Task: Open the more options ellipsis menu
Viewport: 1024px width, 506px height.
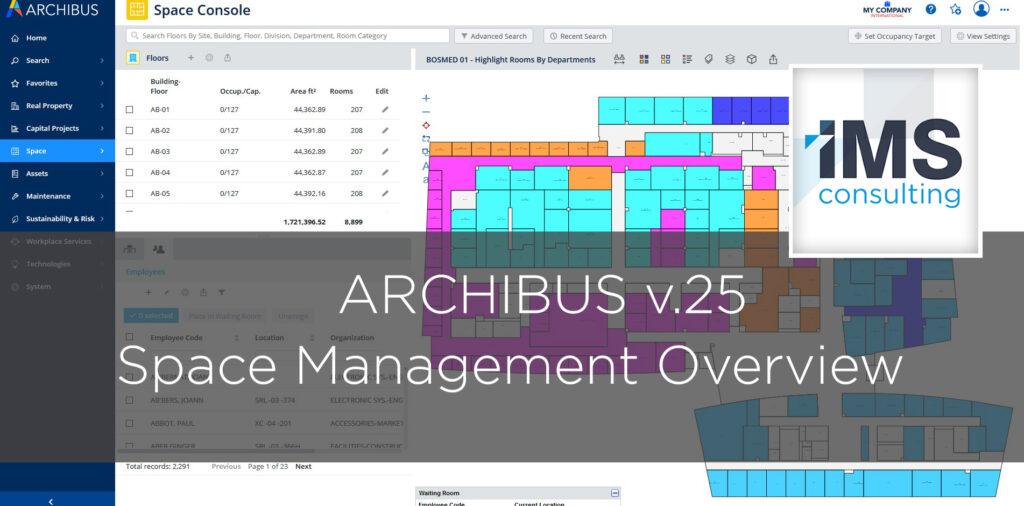Action: [1004, 9]
